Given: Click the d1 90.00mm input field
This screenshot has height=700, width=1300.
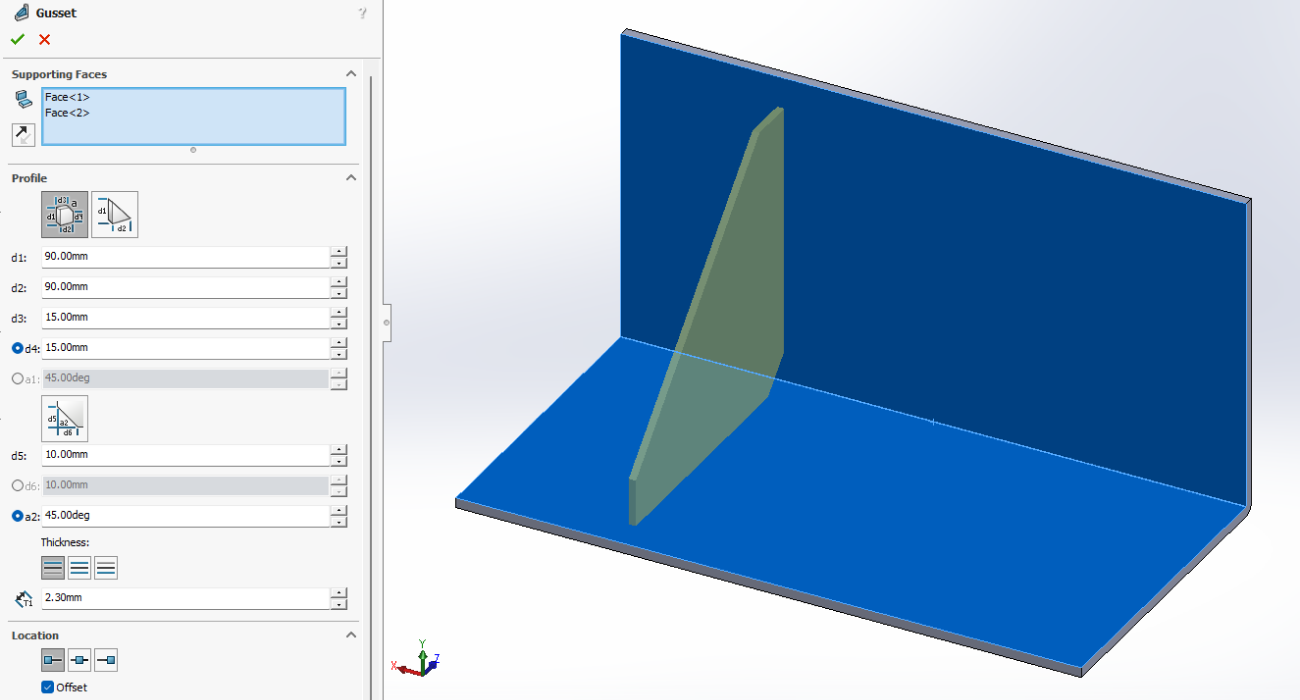Looking at the screenshot, I should (185, 257).
